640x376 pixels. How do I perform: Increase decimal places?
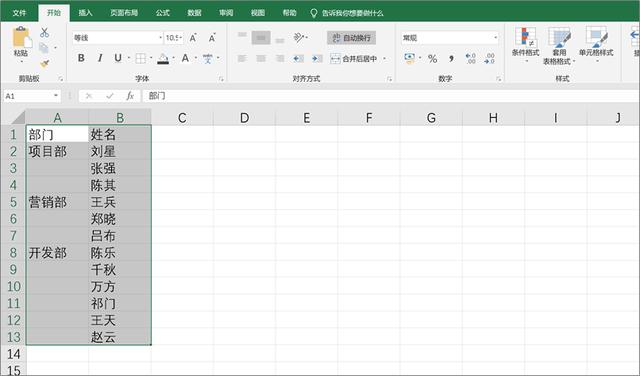(471, 58)
